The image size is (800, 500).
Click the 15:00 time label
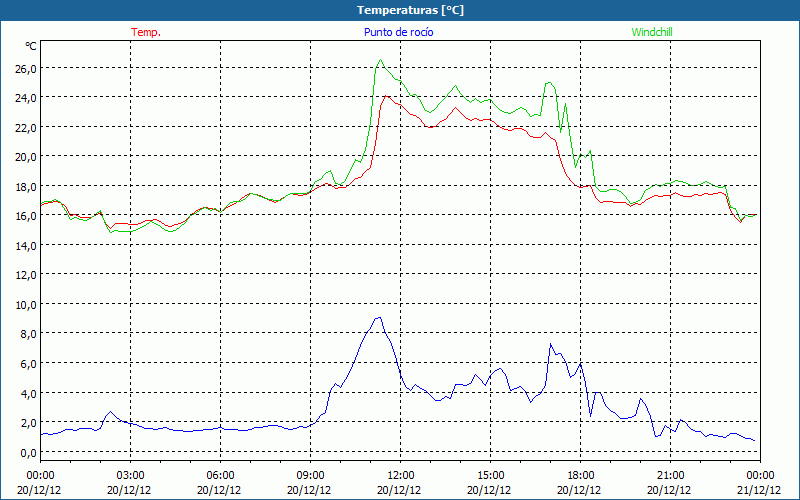pyautogui.click(x=490, y=476)
